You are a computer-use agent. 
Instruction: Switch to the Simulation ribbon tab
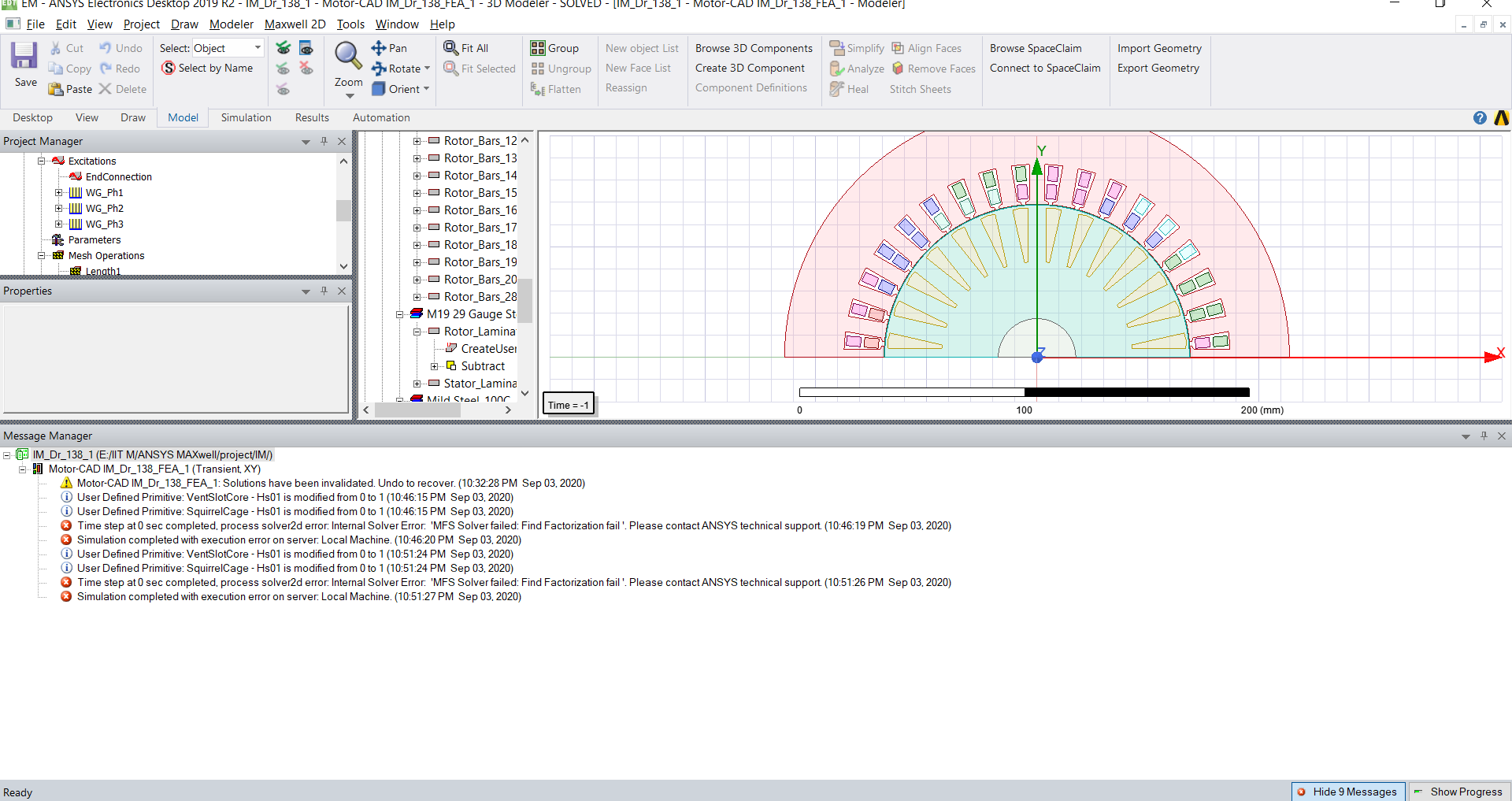(x=246, y=117)
